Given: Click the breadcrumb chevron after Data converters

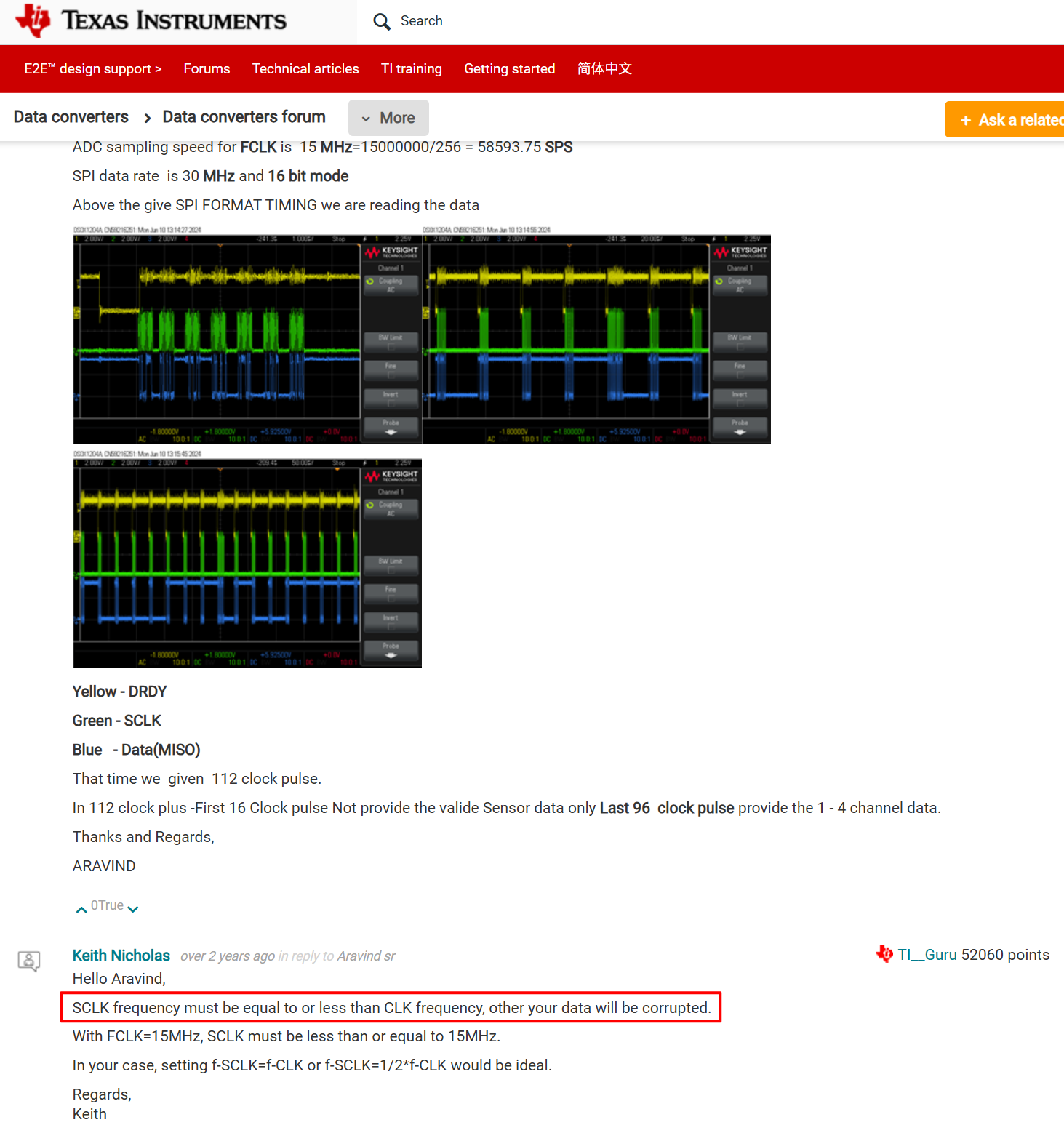Looking at the screenshot, I should (x=148, y=118).
